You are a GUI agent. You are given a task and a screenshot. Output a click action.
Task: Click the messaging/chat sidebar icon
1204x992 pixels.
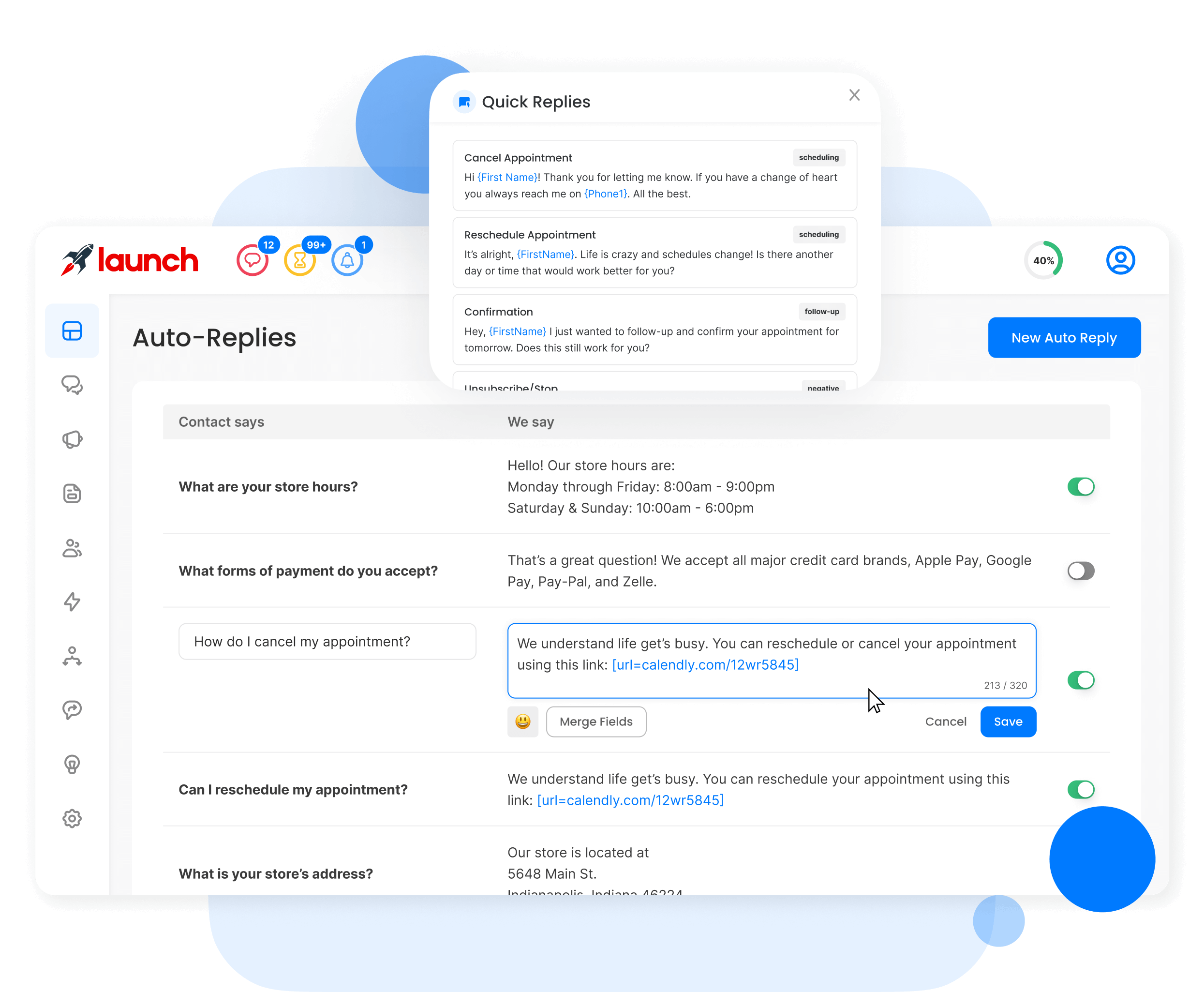(72, 384)
